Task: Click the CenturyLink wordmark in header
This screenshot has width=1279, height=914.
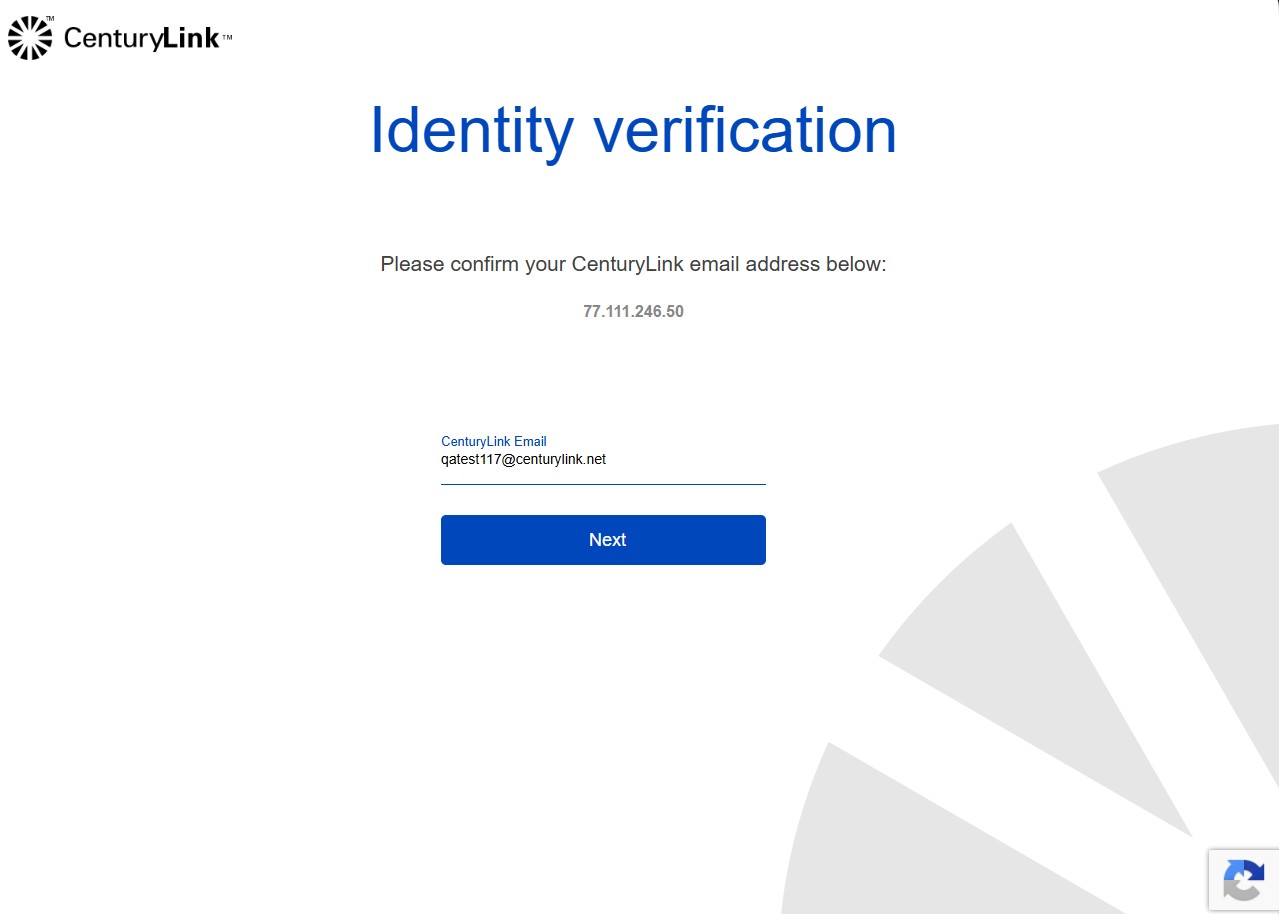Action: [141, 38]
